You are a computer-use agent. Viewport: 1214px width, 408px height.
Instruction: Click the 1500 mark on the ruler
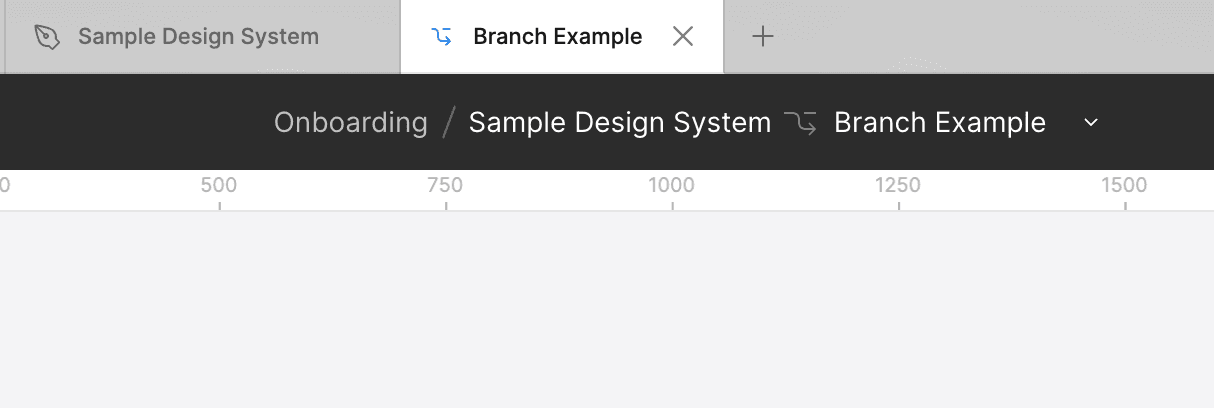pyautogui.click(x=1125, y=185)
